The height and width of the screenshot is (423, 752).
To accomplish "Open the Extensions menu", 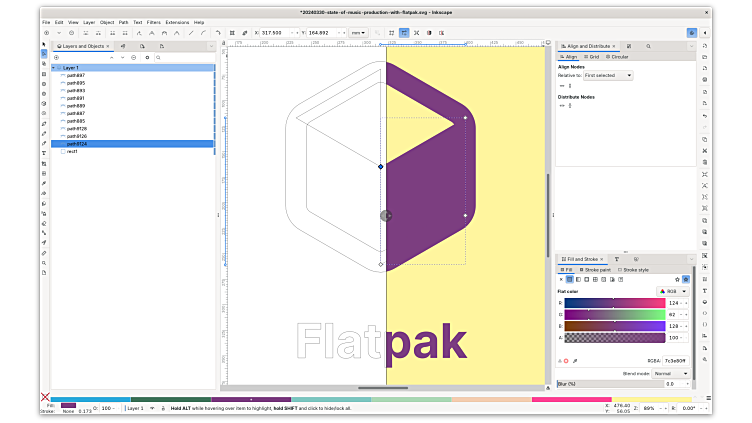I will (x=177, y=22).
